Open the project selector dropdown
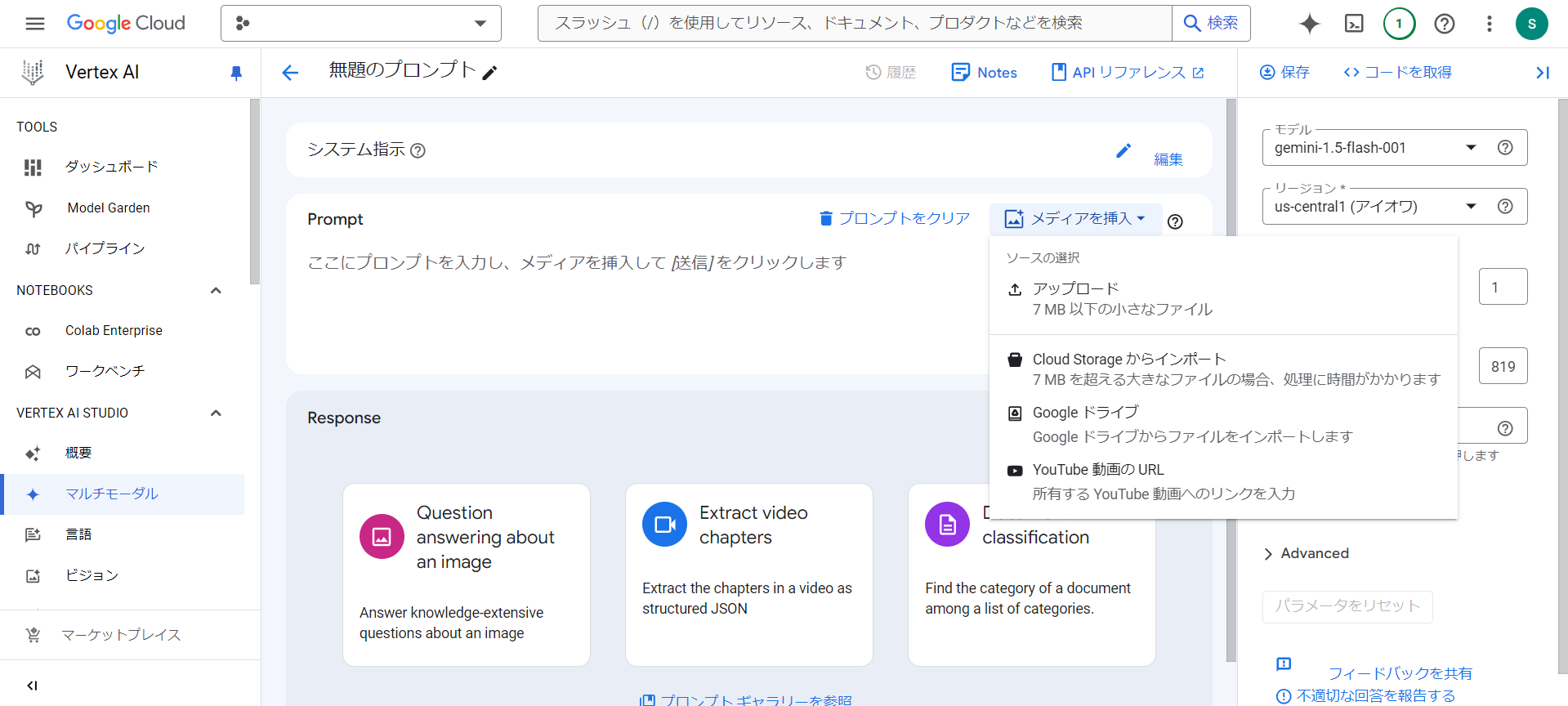Screen dimensions: 1568x706 [x=361, y=24]
